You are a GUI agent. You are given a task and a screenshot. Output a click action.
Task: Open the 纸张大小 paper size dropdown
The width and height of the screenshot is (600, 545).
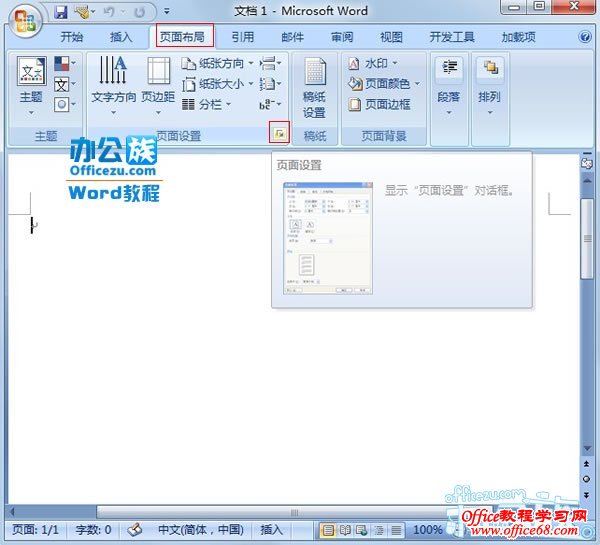pos(218,84)
